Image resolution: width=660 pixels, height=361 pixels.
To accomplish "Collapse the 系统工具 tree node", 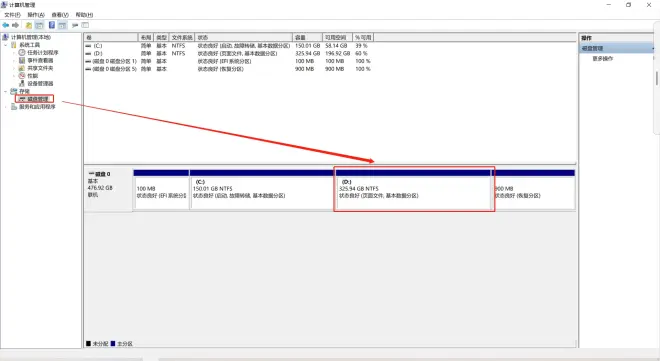I will 5,45.
